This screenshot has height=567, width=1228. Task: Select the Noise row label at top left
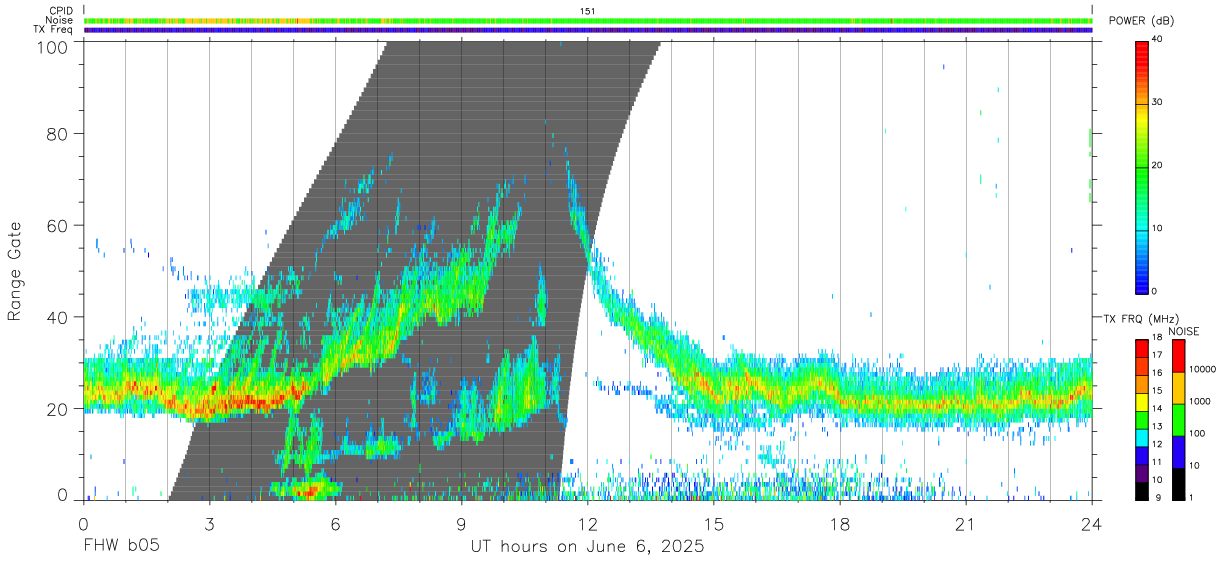click(x=61, y=20)
